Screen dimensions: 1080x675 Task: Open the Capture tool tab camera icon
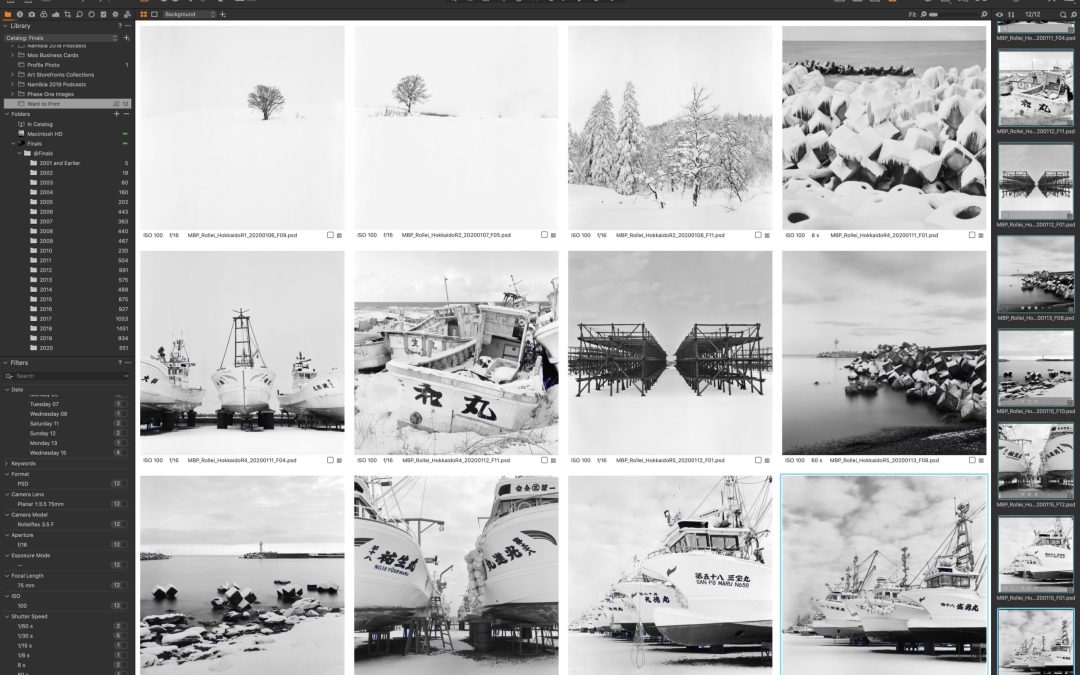point(32,14)
